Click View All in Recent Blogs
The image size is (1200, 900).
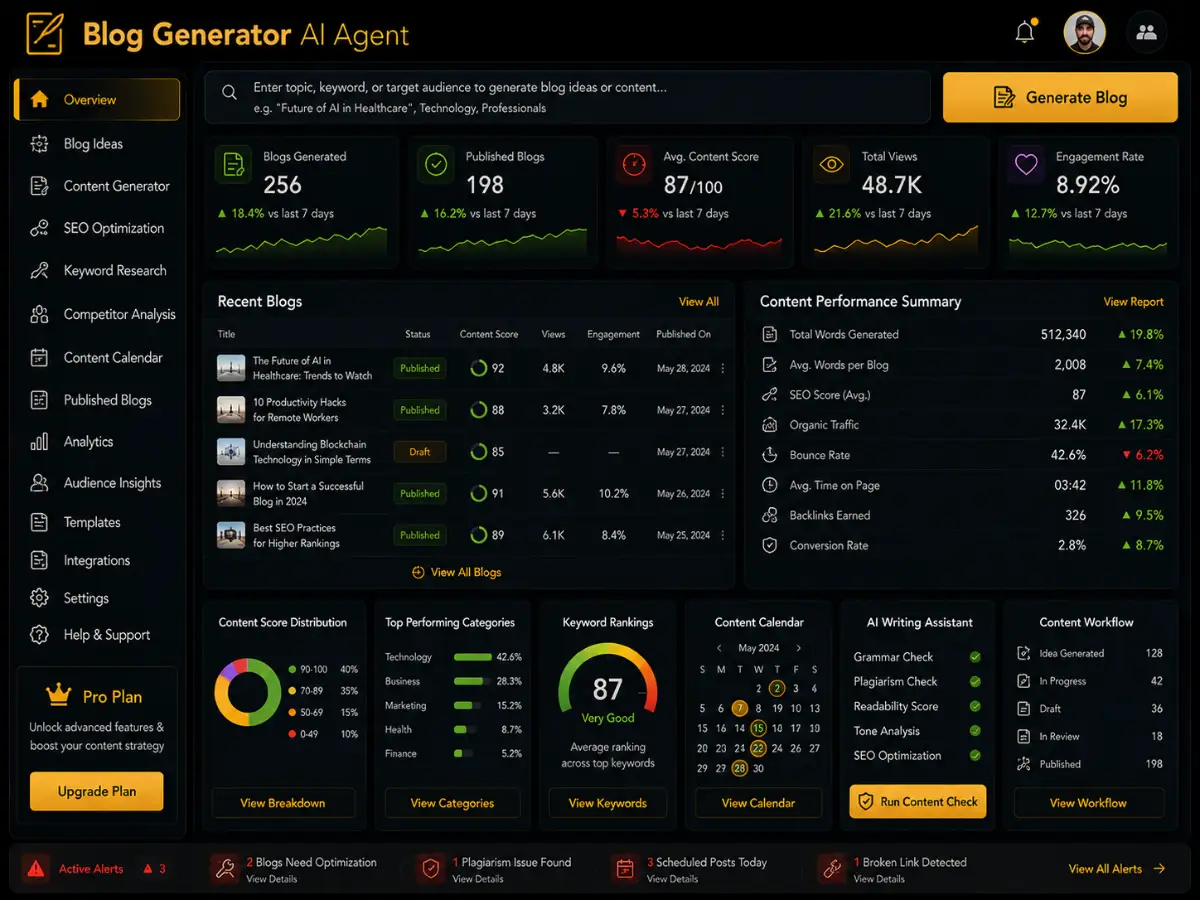click(x=698, y=301)
